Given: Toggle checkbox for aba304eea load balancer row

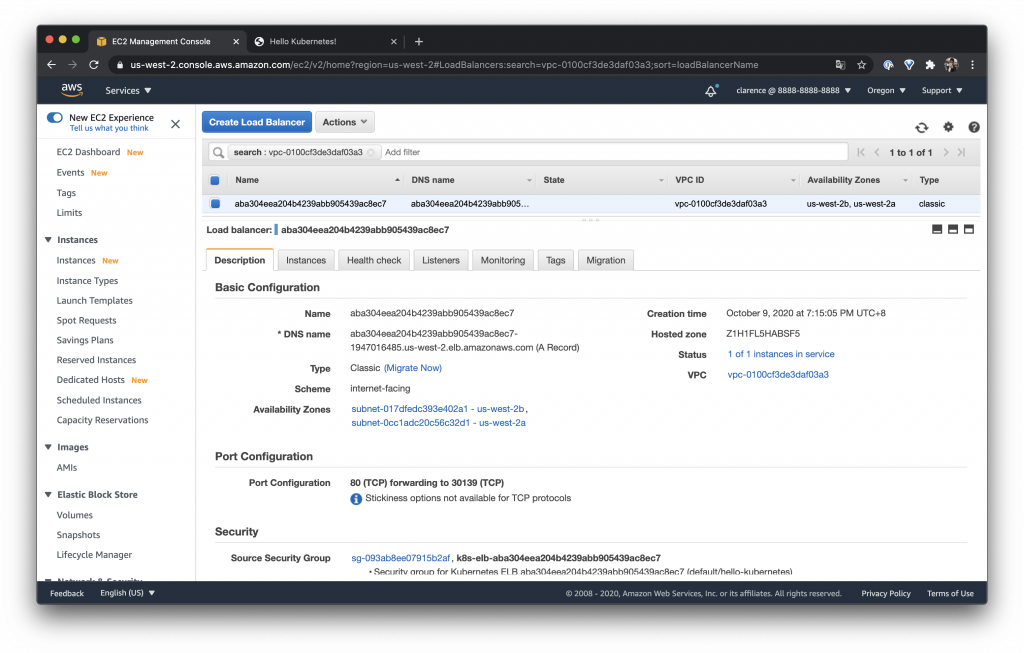Looking at the screenshot, I should coord(215,204).
